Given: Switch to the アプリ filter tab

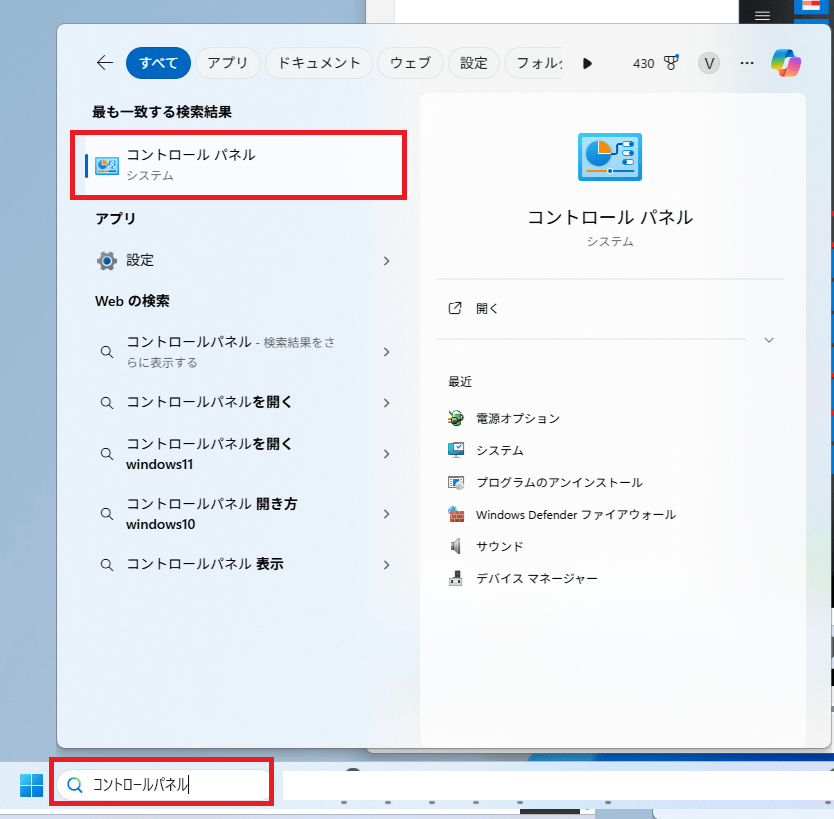Looking at the screenshot, I should point(227,62).
